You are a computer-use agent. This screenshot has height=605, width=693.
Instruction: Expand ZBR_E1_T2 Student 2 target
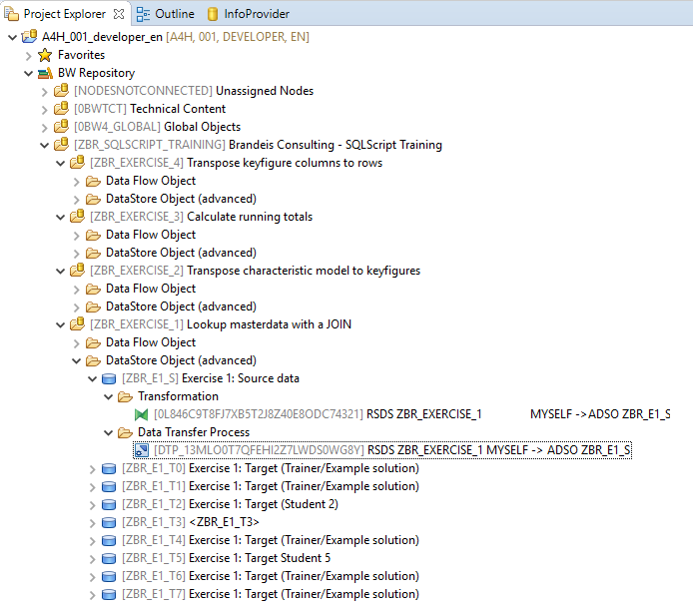pyautogui.click(x=92, y=505)
